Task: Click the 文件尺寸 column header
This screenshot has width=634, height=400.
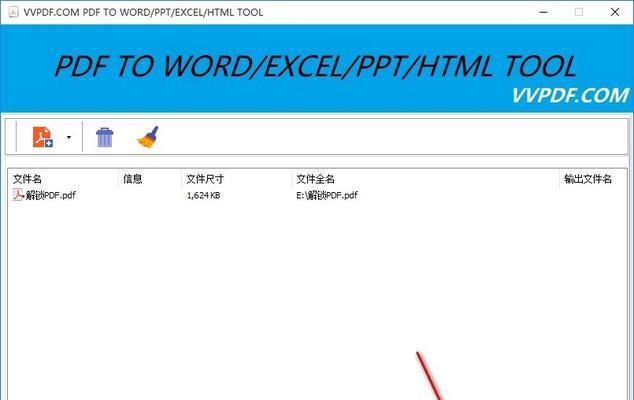Action: (x=237, y=179)
